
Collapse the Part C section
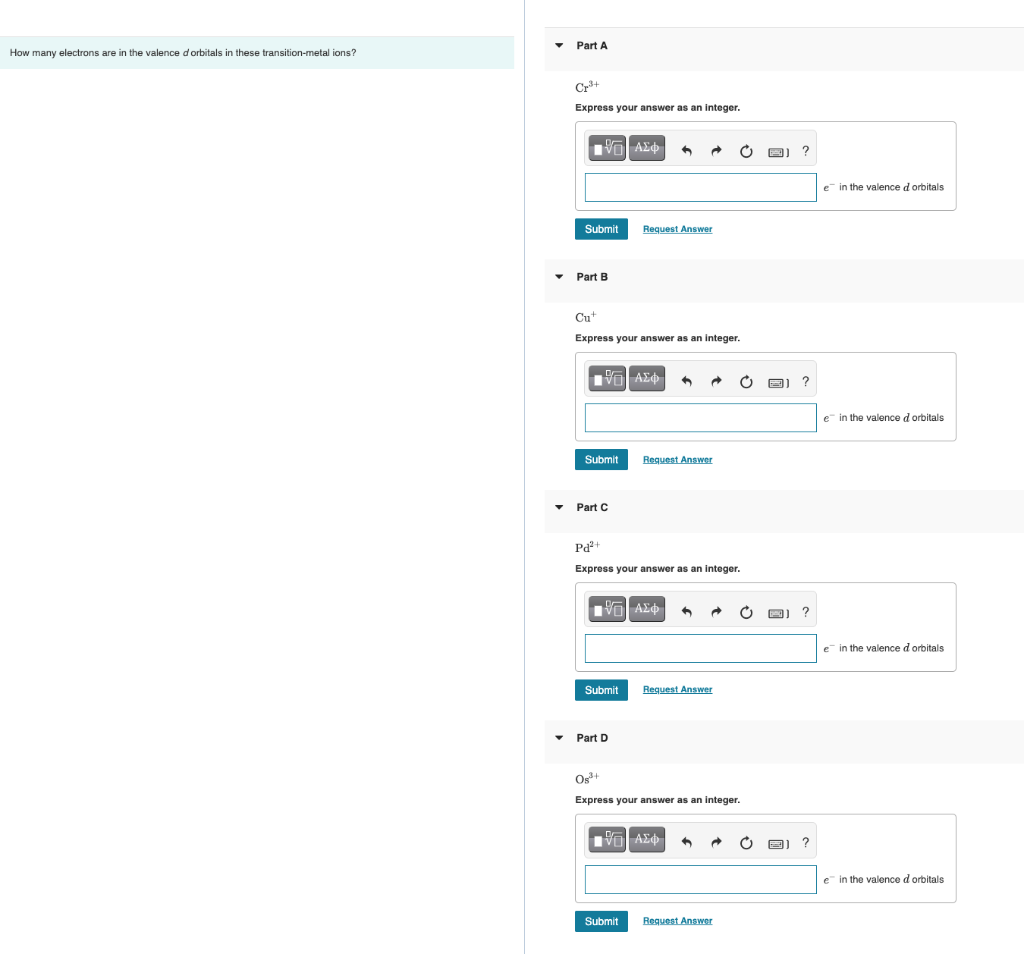[x=559, y=507]
